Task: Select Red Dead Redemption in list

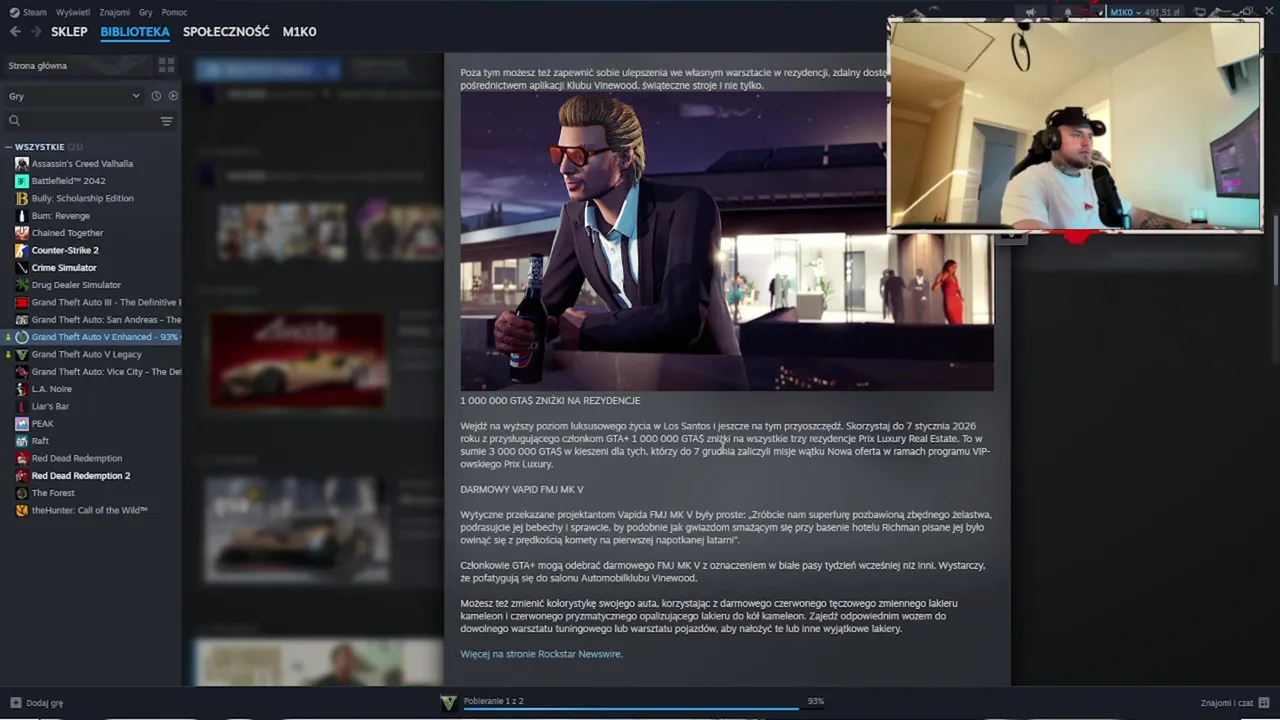Action: pos(76,458)
